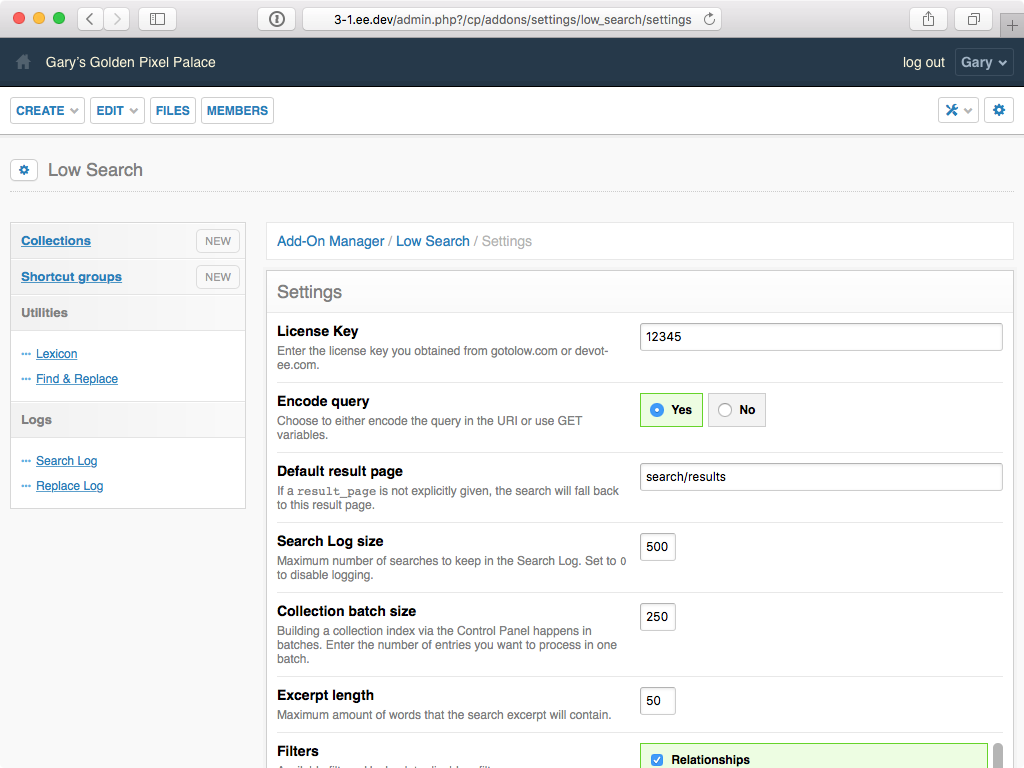The width and height of the screenshot is (1024, 768).
Task: Open a new Safari tab
Action: [1012, 25]
